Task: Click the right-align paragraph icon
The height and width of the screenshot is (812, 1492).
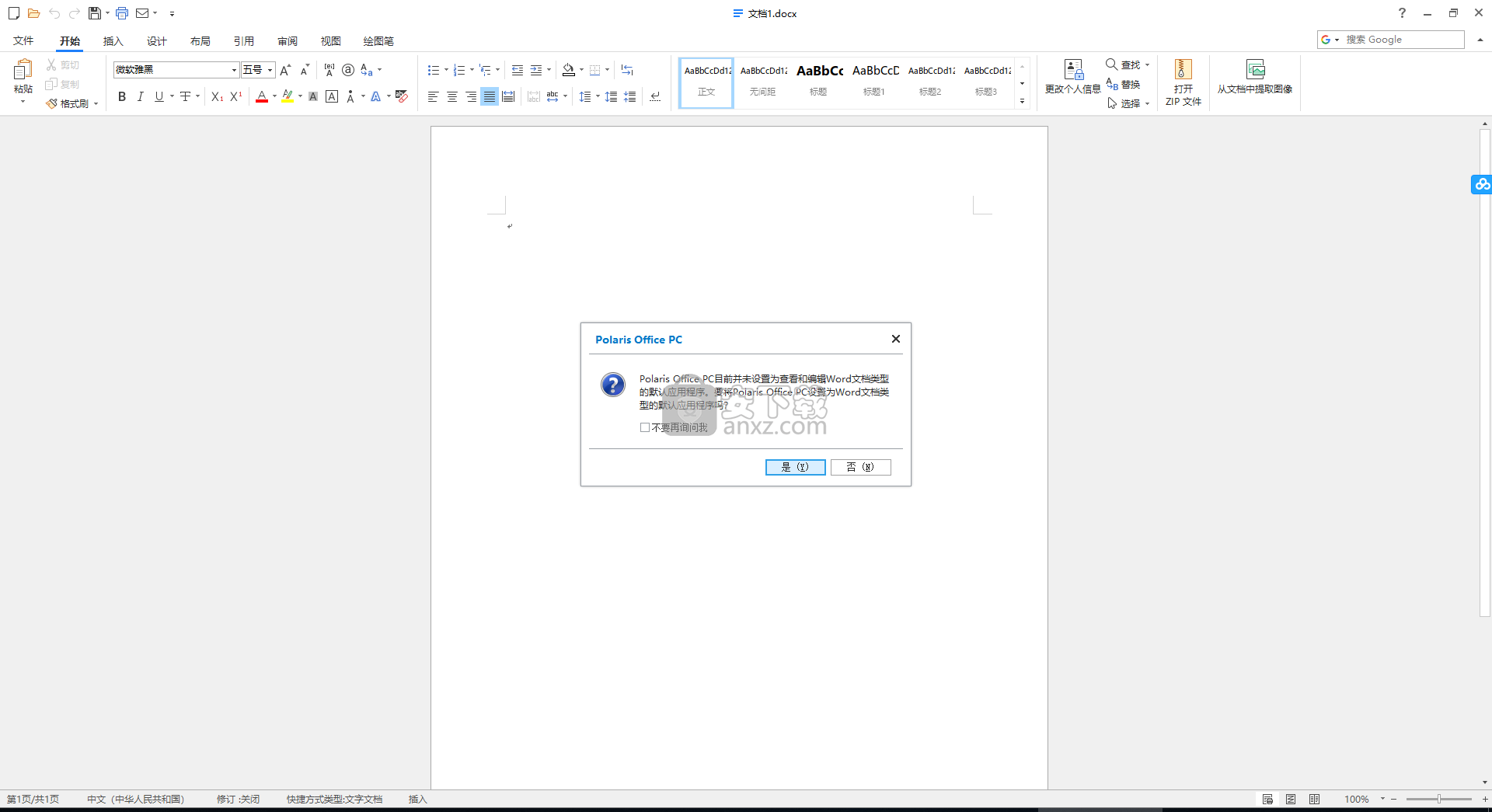Action: point(471,96)
